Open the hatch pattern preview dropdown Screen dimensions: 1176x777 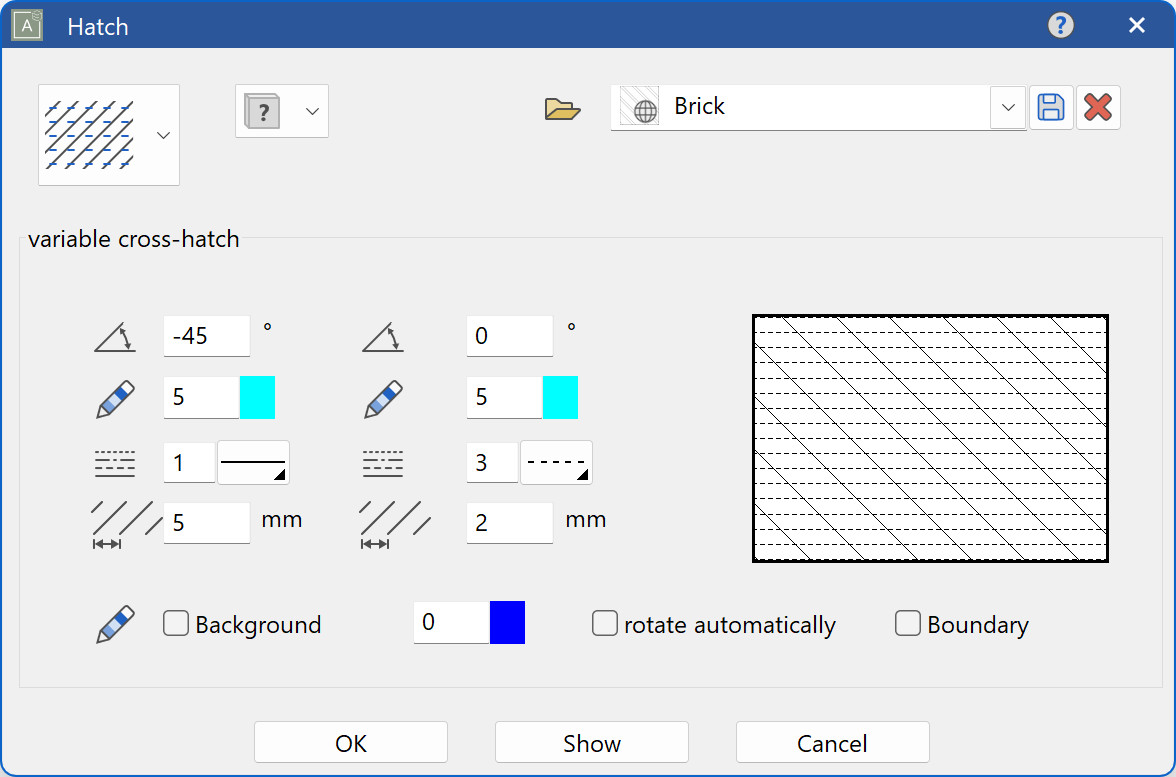(163, 135)
